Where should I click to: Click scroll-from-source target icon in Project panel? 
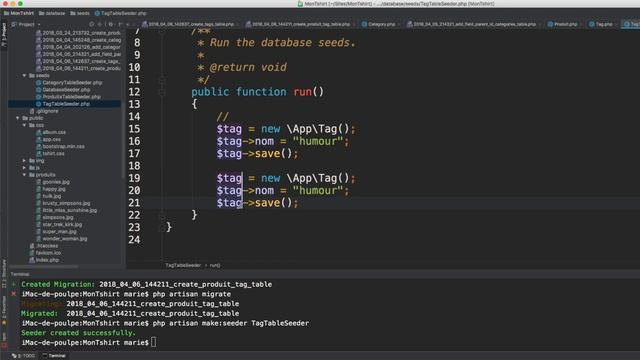coord(91,24)
